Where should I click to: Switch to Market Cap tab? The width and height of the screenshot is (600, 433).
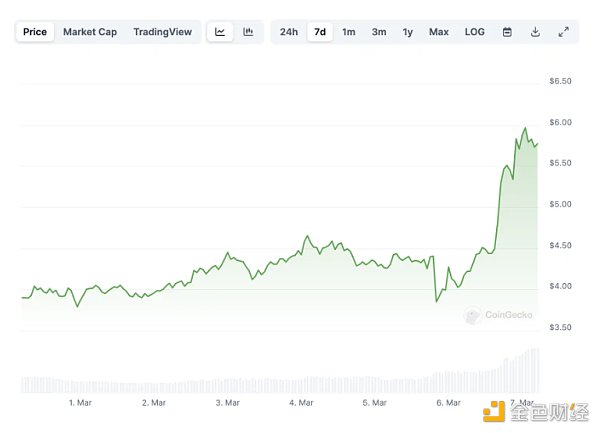click(x=90, y=32)
